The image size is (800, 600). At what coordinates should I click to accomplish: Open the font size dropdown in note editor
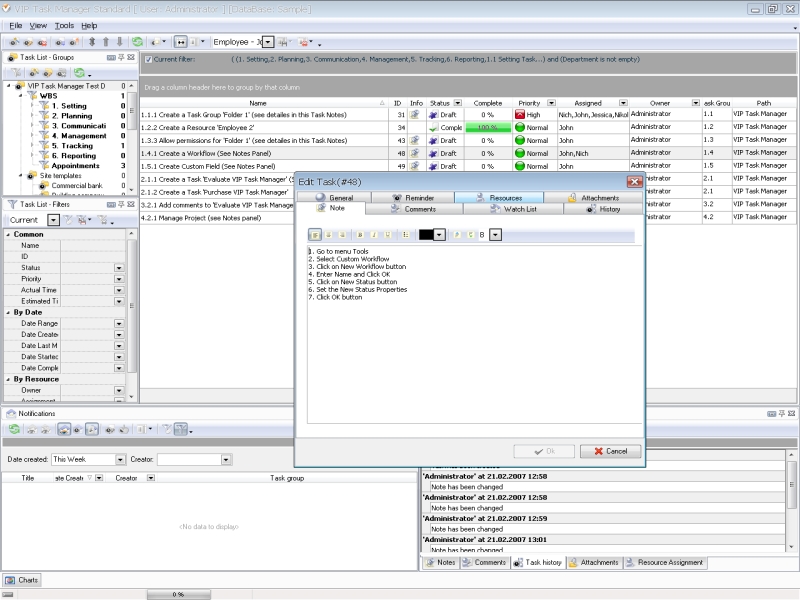click(495, 235)
